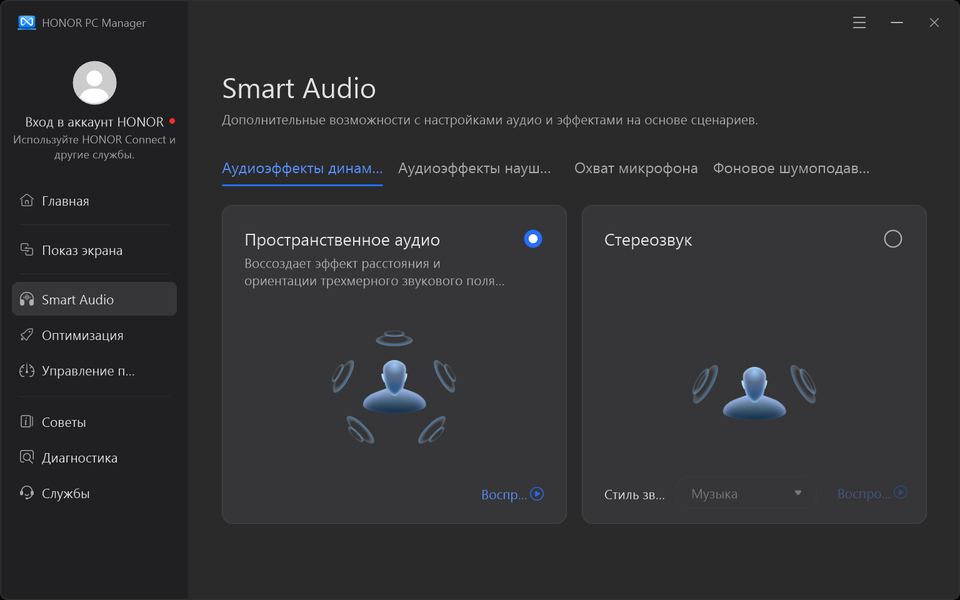
Task: Click the play circle icon in spatial audio card
Action: point(537,493)
